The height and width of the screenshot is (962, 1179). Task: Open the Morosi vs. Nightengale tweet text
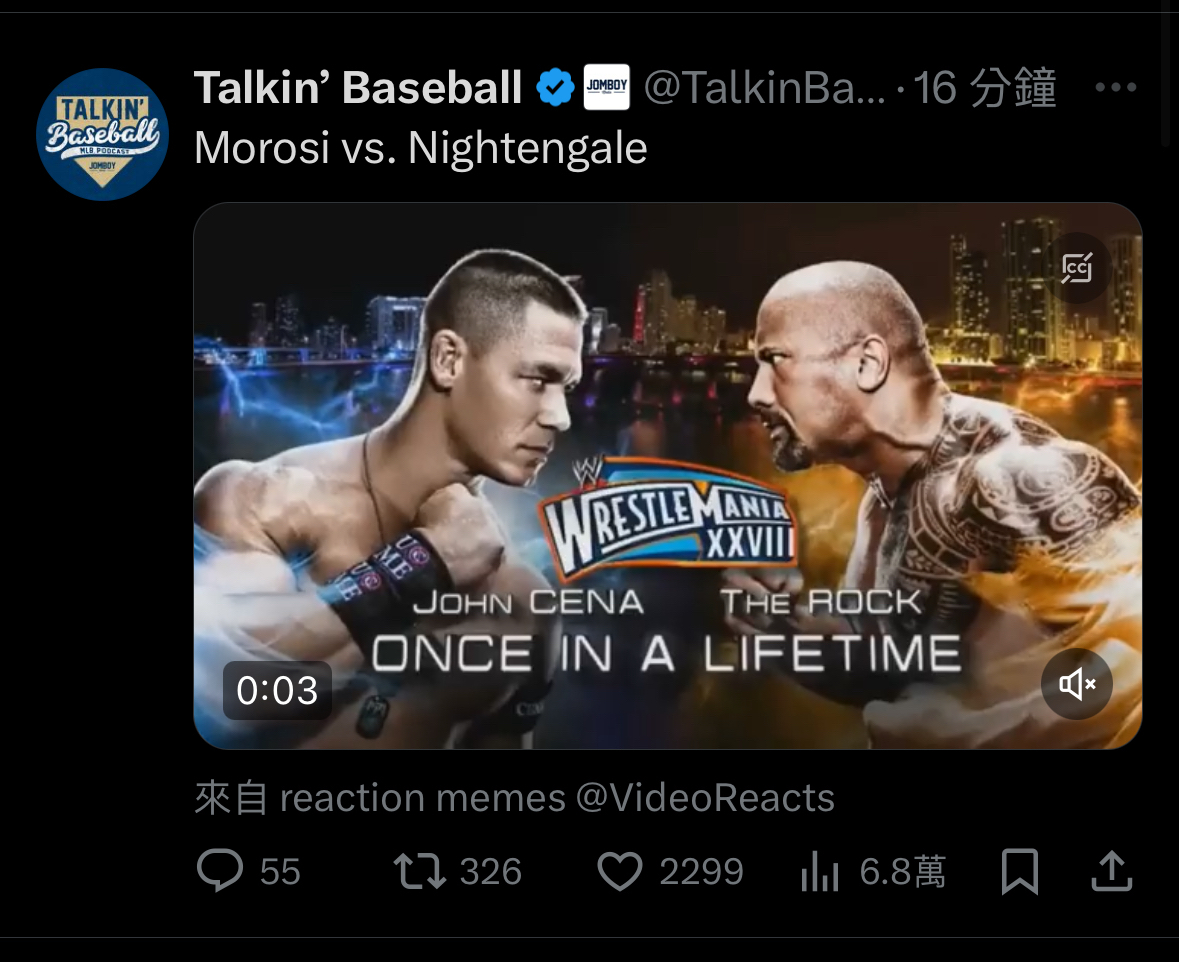pos(420,147)
